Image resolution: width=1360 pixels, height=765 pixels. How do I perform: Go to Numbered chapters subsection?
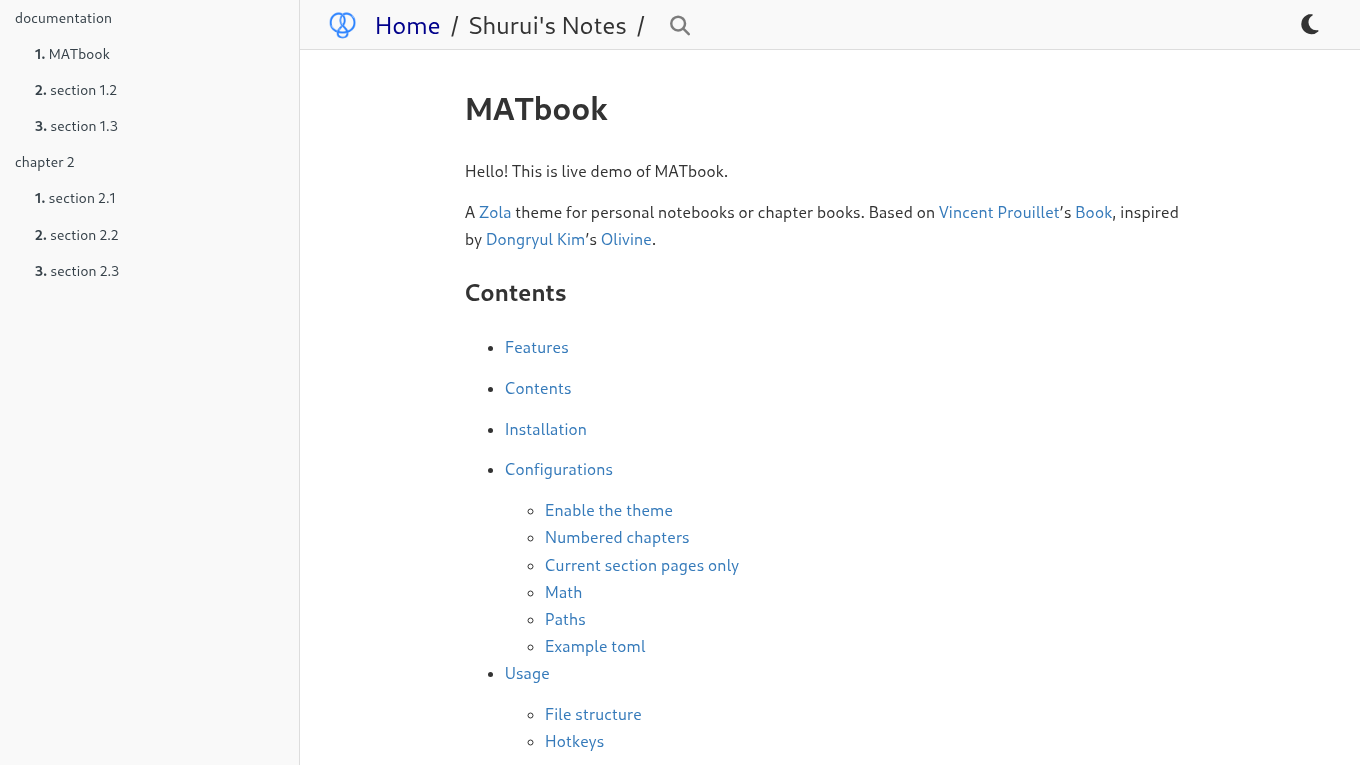click(617, 537)
